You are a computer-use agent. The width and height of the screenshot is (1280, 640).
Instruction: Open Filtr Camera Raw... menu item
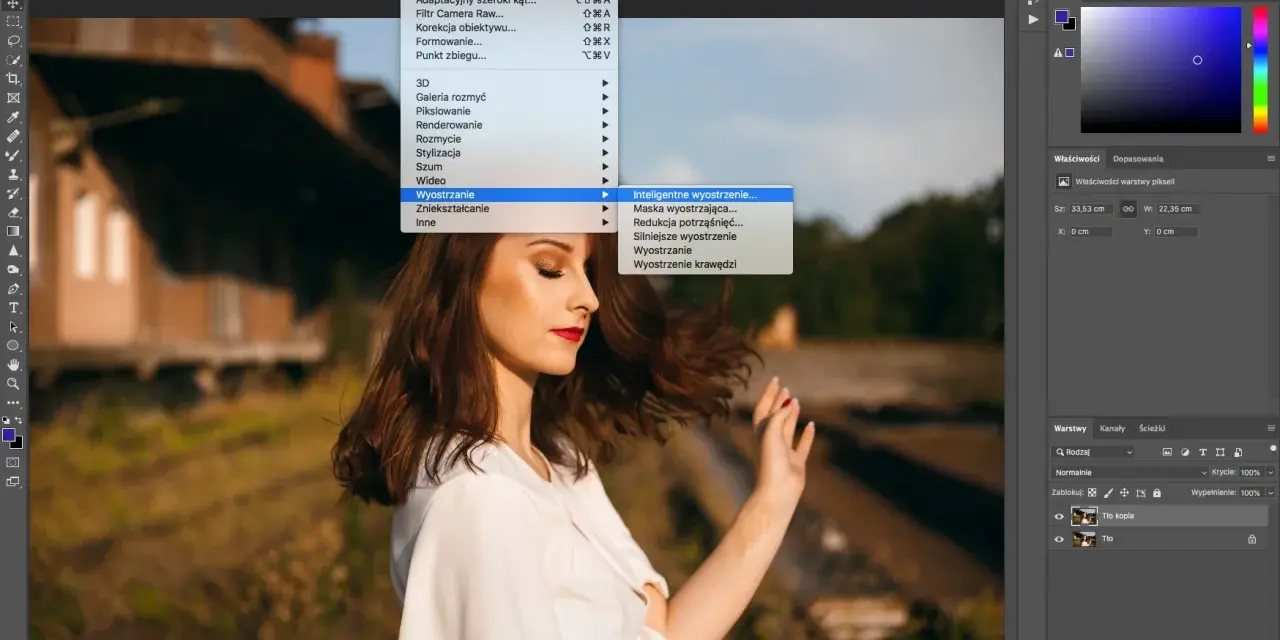point(509,14)
